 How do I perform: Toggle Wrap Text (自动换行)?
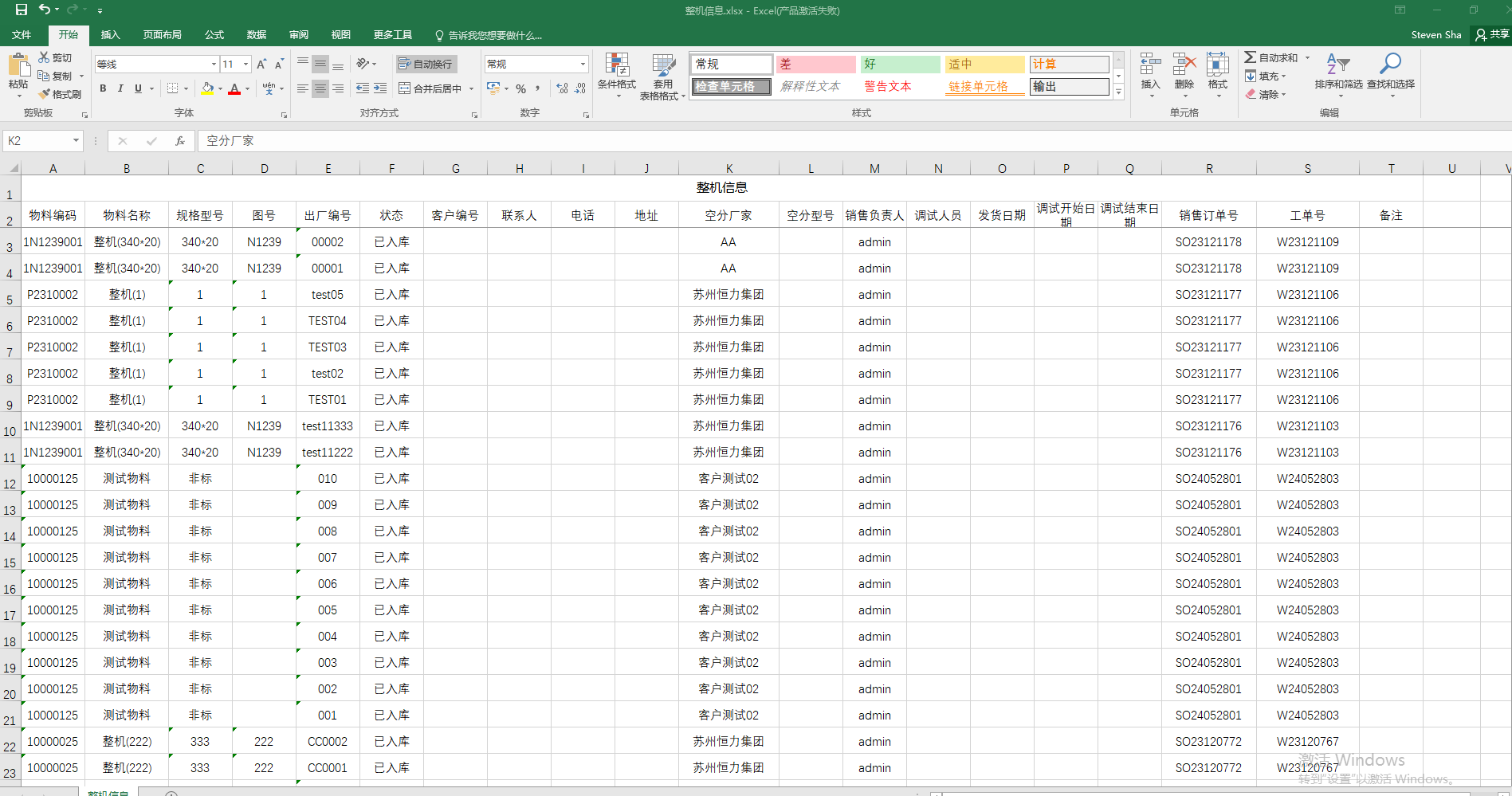pos(426,64)
